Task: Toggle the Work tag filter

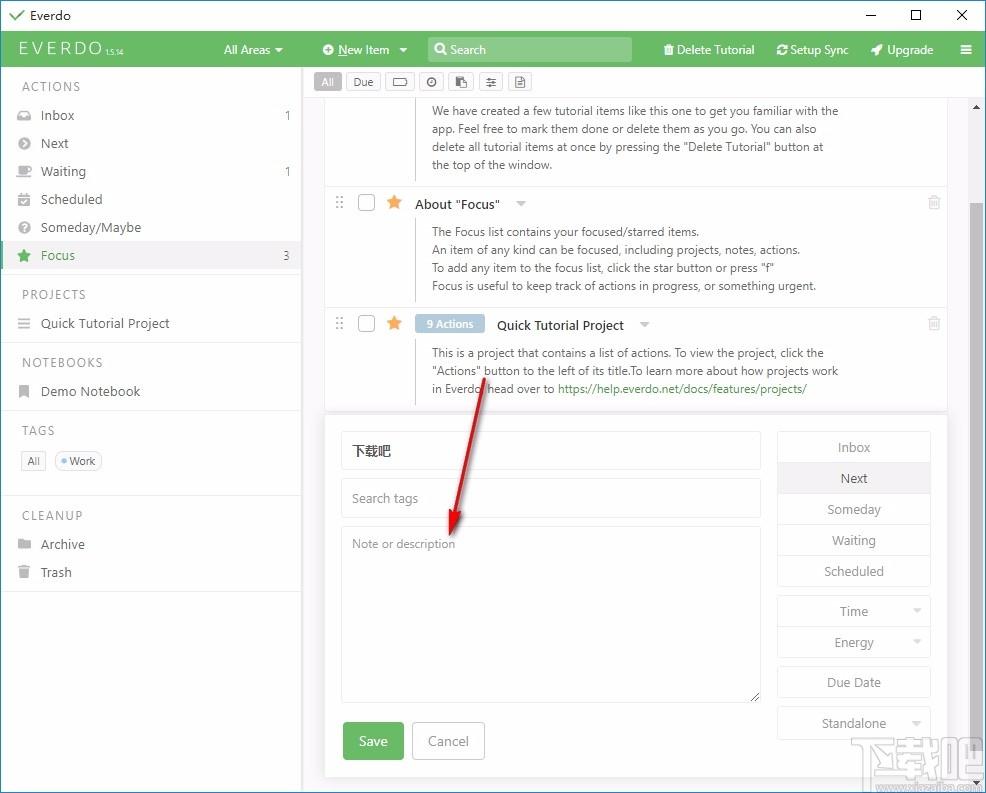Action: 78,461
